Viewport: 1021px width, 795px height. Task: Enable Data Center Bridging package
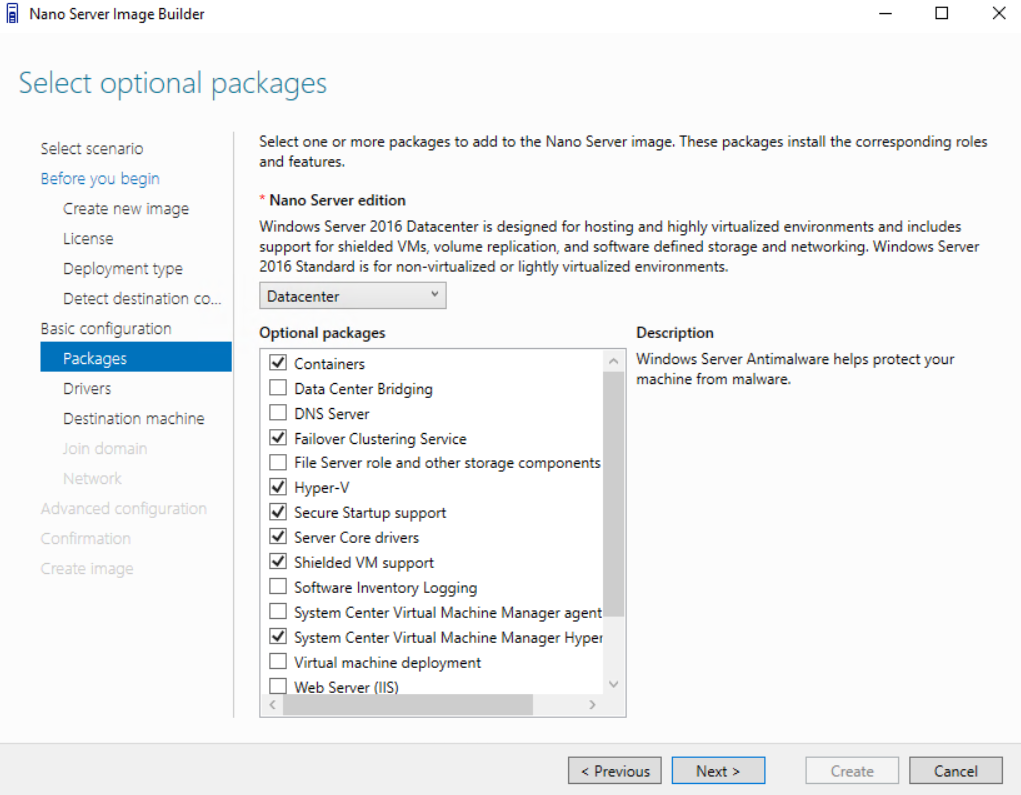click(x=278, y=387)
